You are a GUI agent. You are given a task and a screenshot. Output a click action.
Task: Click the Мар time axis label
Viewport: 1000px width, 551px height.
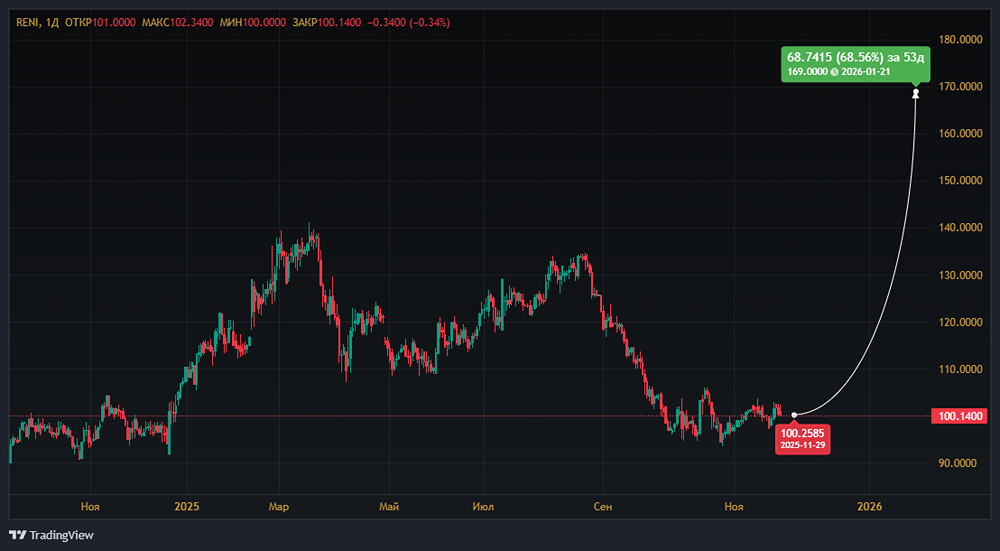coord(279,507)
